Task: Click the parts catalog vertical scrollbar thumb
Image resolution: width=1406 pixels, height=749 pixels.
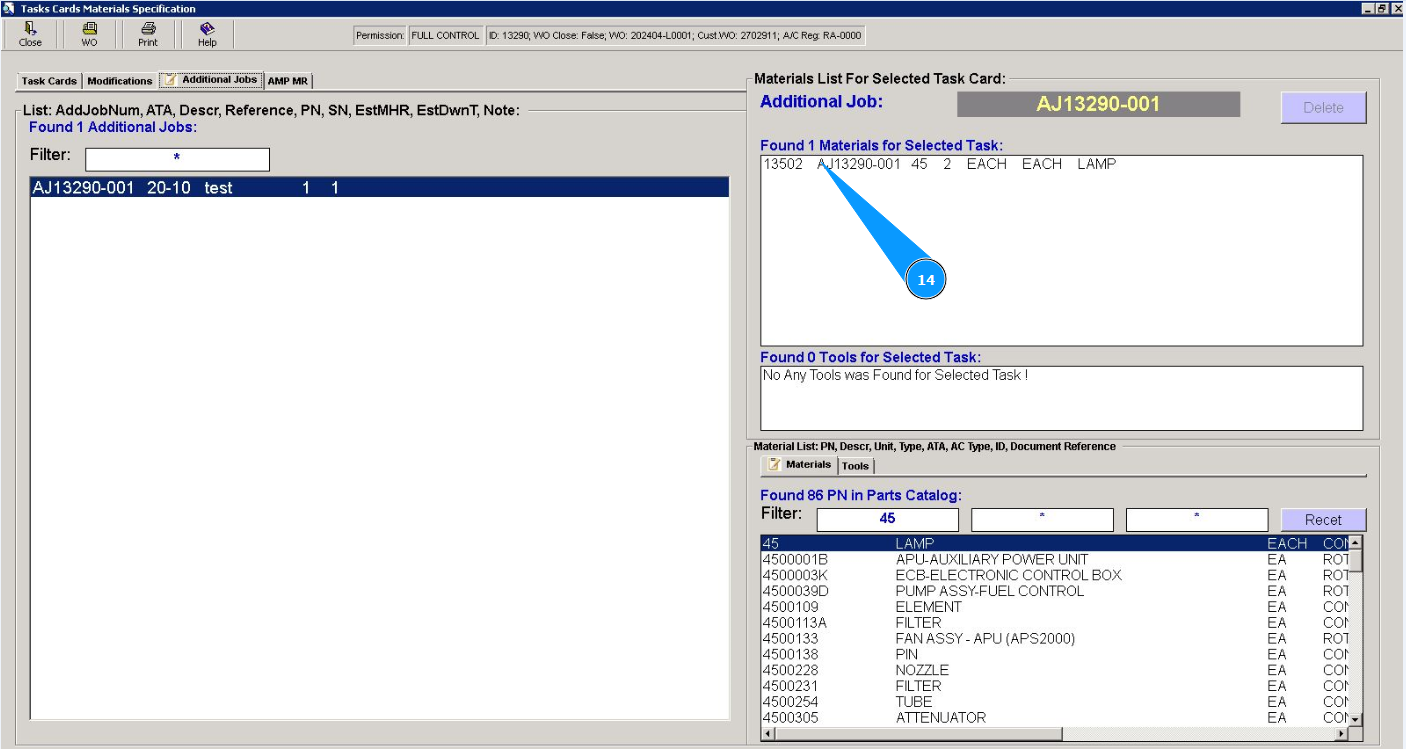Action: [x=1356, y=561]
